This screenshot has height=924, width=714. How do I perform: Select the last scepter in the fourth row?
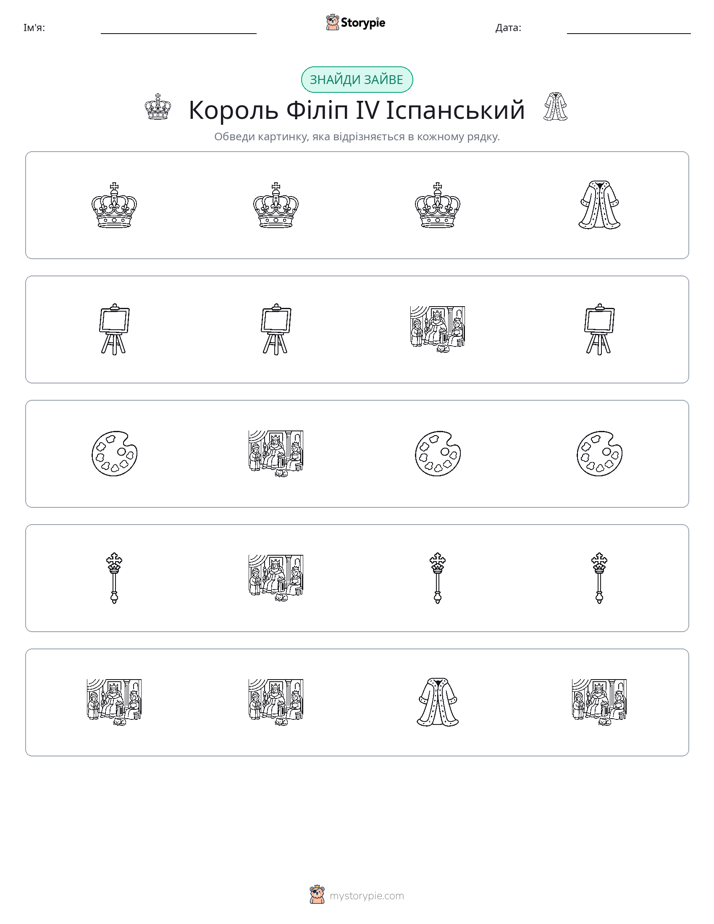coord(599,578)
